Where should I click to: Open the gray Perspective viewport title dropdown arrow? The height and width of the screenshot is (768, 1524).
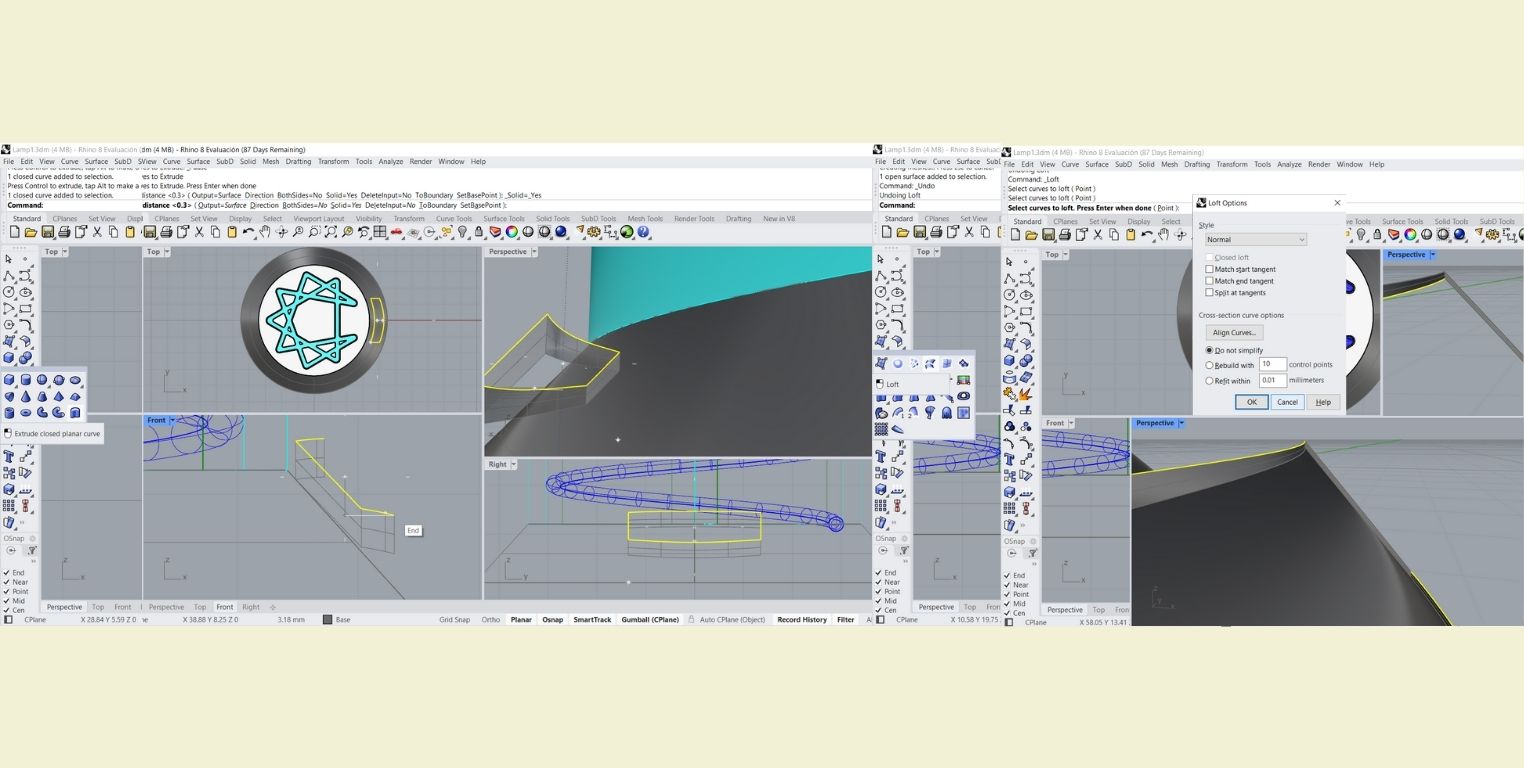tap(535, 252)
